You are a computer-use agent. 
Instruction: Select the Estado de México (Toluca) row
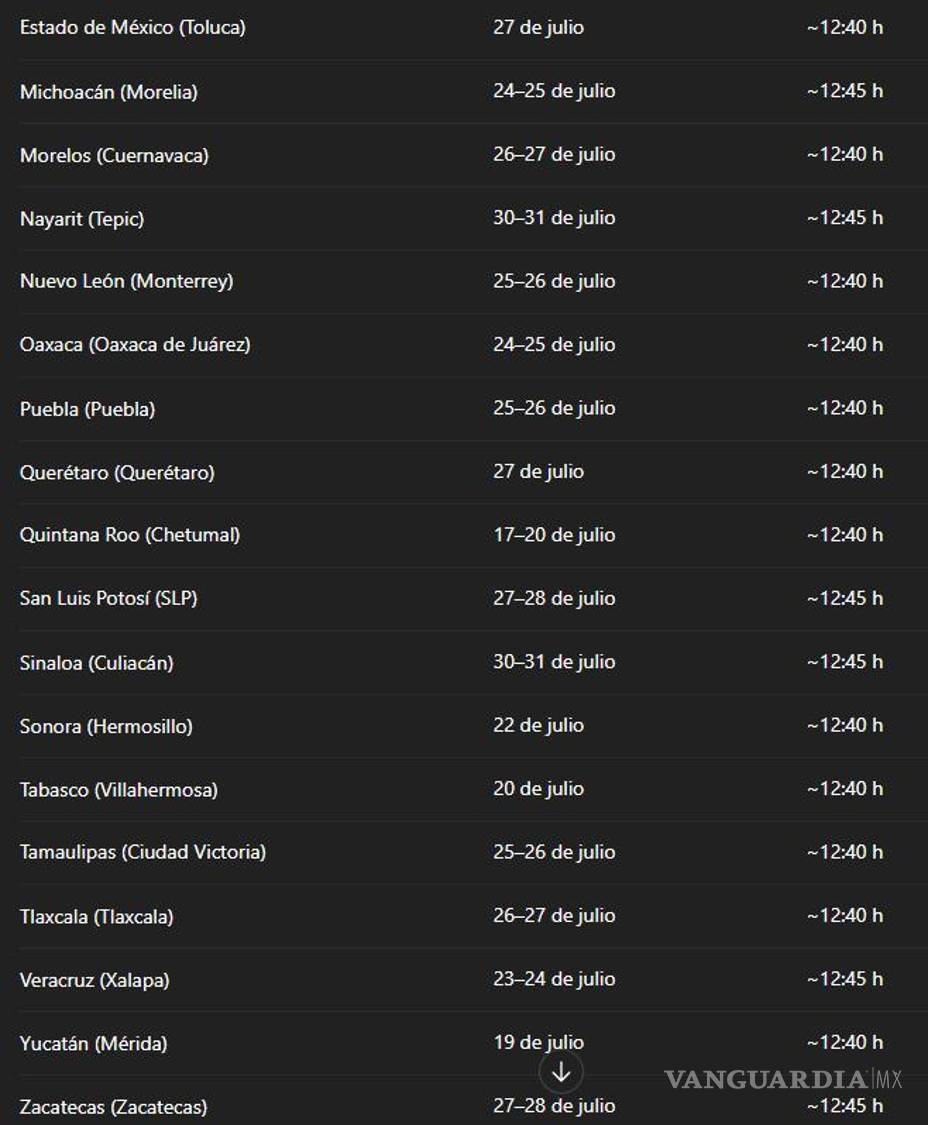coord(132,28)
